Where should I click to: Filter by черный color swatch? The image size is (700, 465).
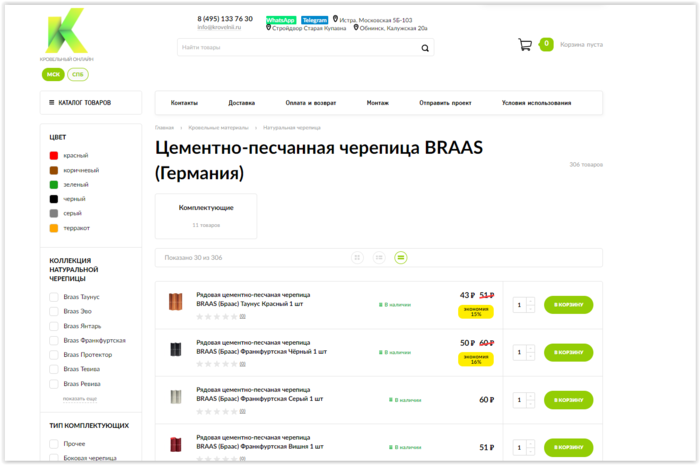coord(54,199)
